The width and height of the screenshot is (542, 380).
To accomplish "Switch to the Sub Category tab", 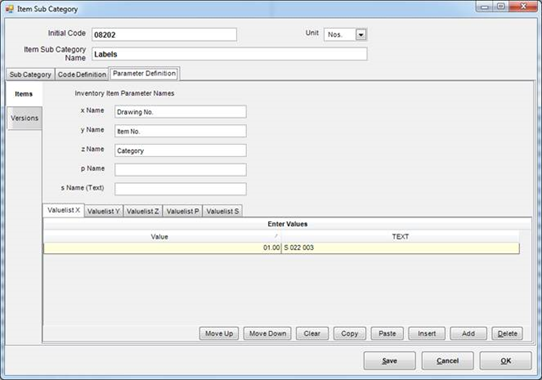I will (30, 74).
